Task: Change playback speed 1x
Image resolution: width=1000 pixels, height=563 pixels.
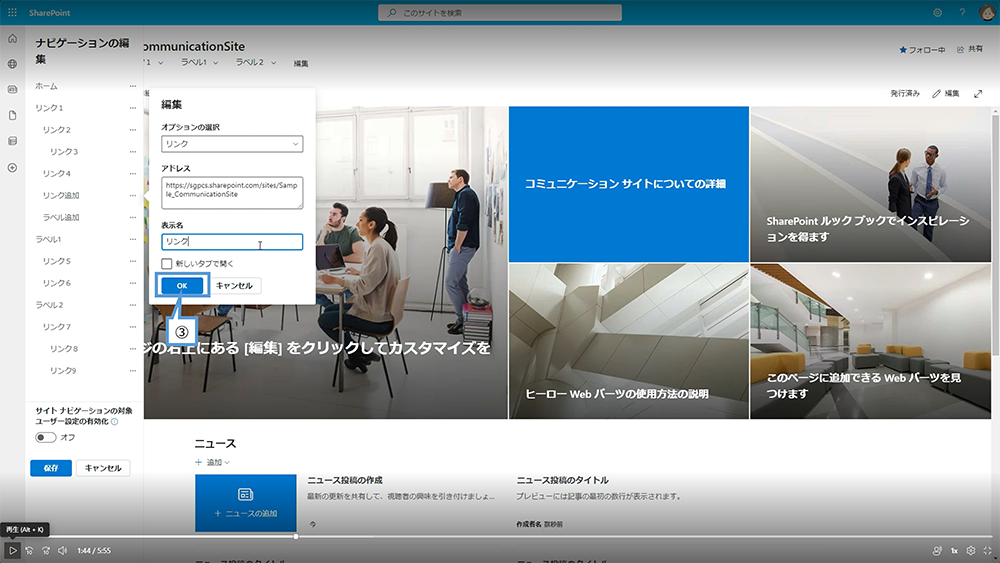Action: click(x=955, y=550)
